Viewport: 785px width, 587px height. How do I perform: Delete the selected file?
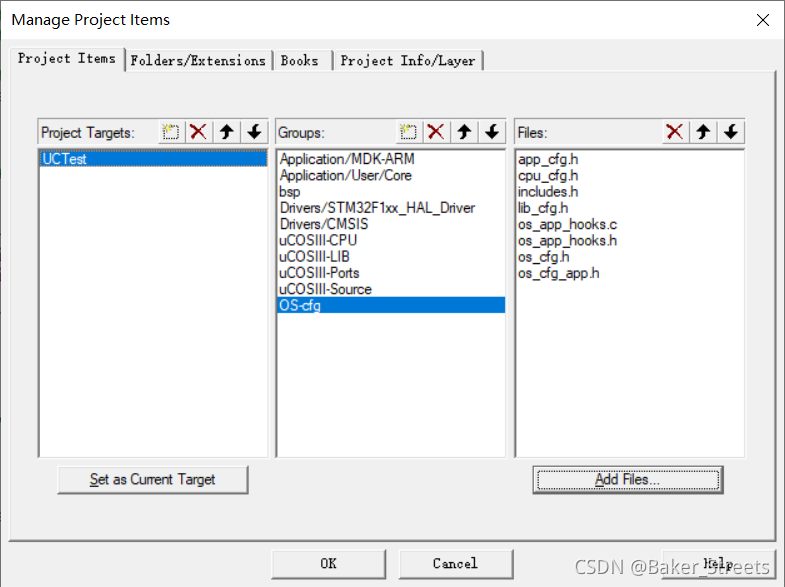point(675,132)
